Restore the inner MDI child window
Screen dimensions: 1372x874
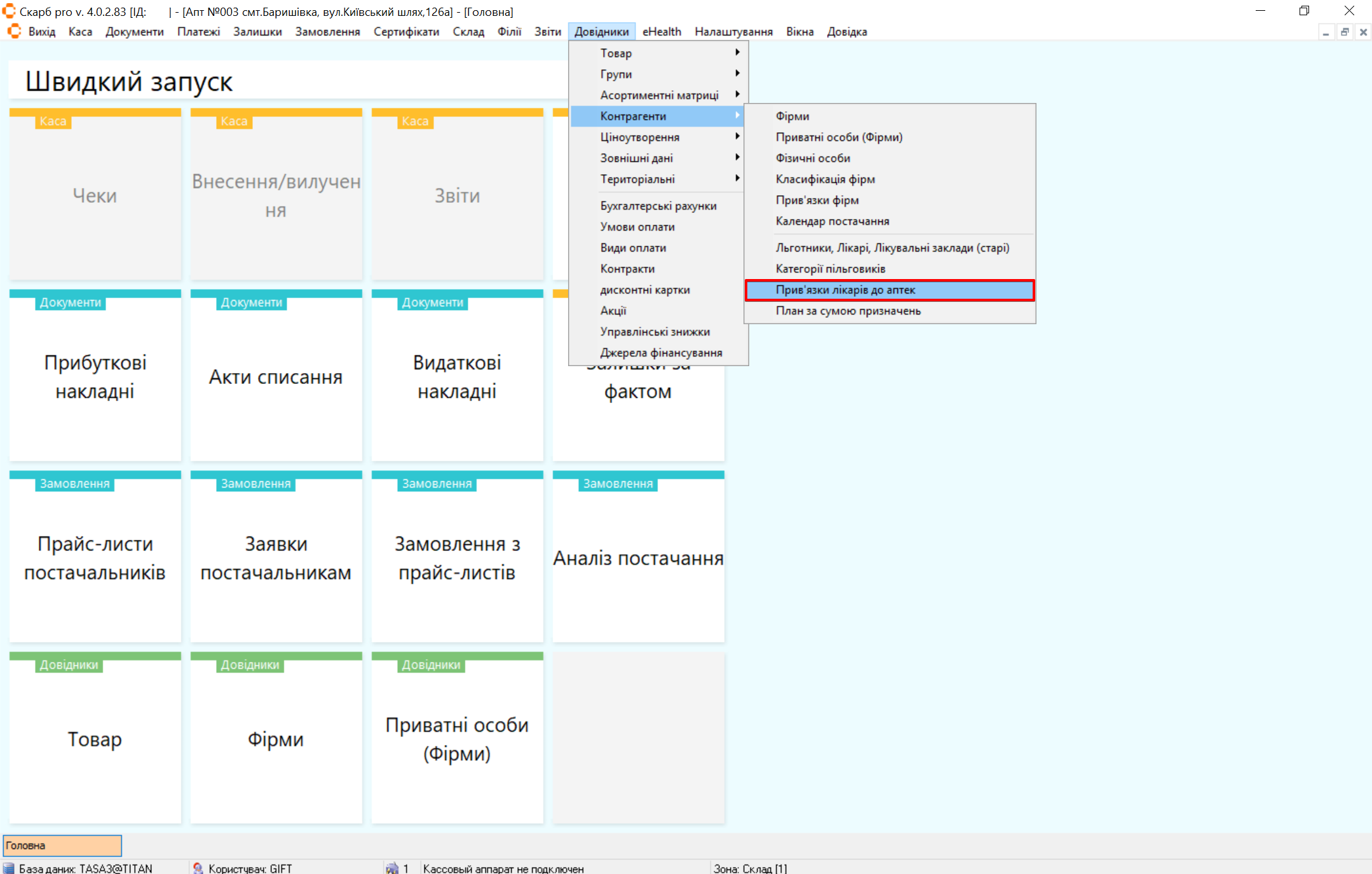1345,32
